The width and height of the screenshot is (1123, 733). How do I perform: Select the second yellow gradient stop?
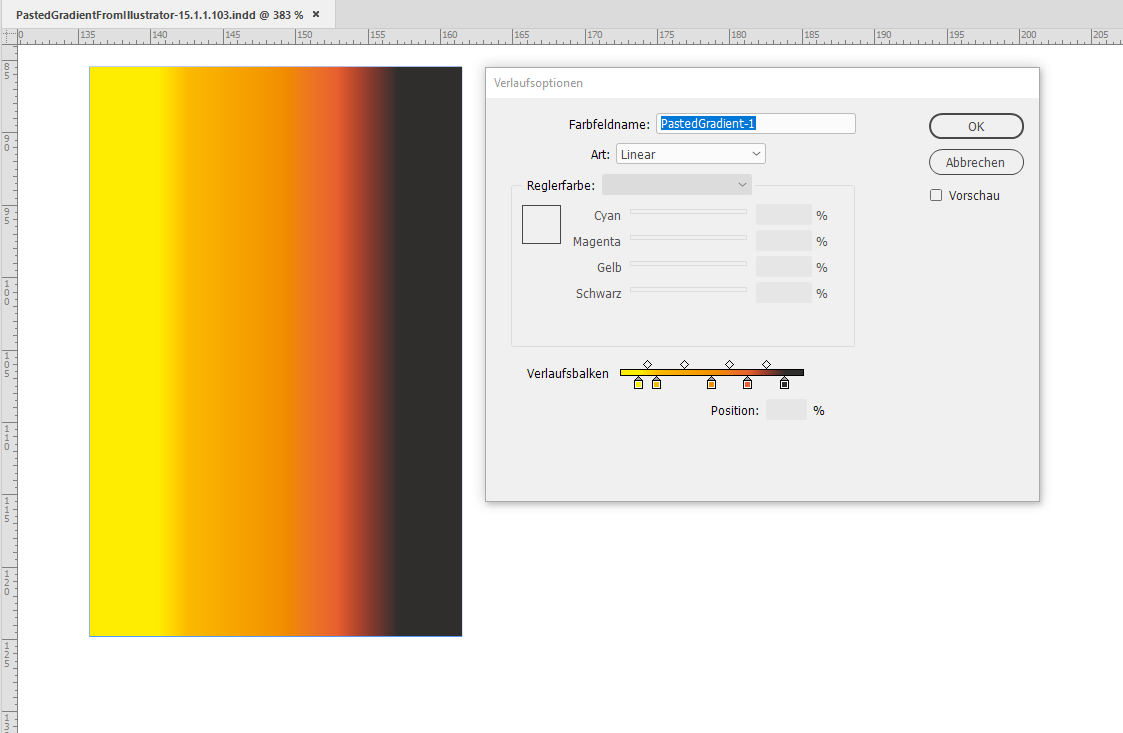[657, 382]
